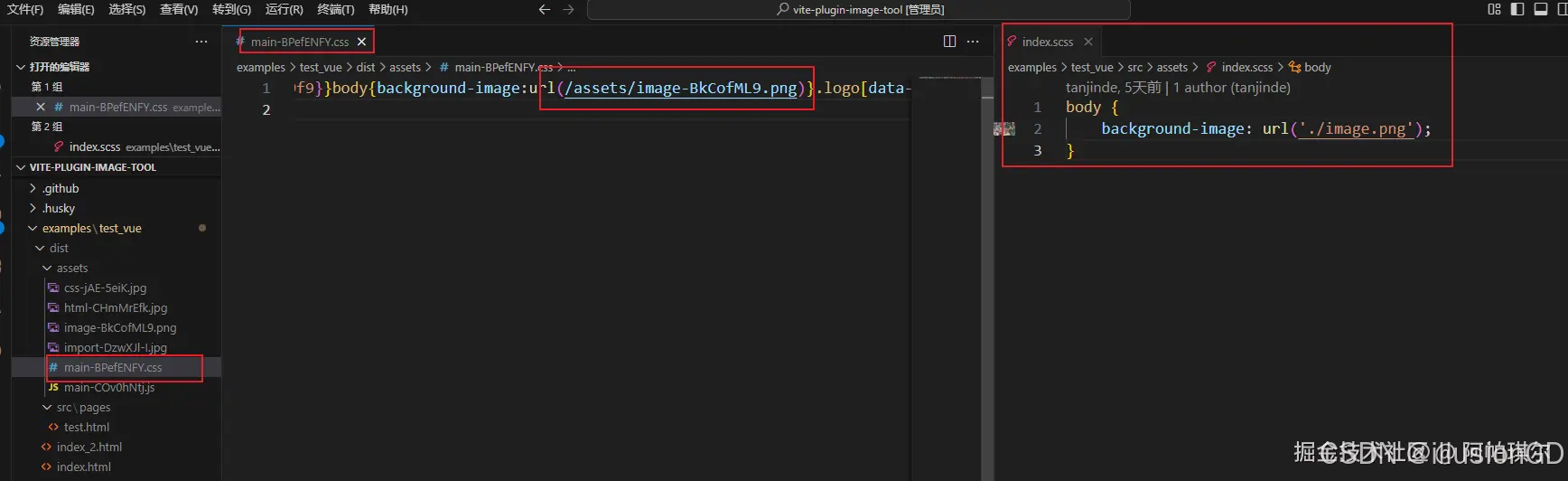Open the customize layout icon in title bar
Screen dimensions: 1568x481
[1494, 9]
